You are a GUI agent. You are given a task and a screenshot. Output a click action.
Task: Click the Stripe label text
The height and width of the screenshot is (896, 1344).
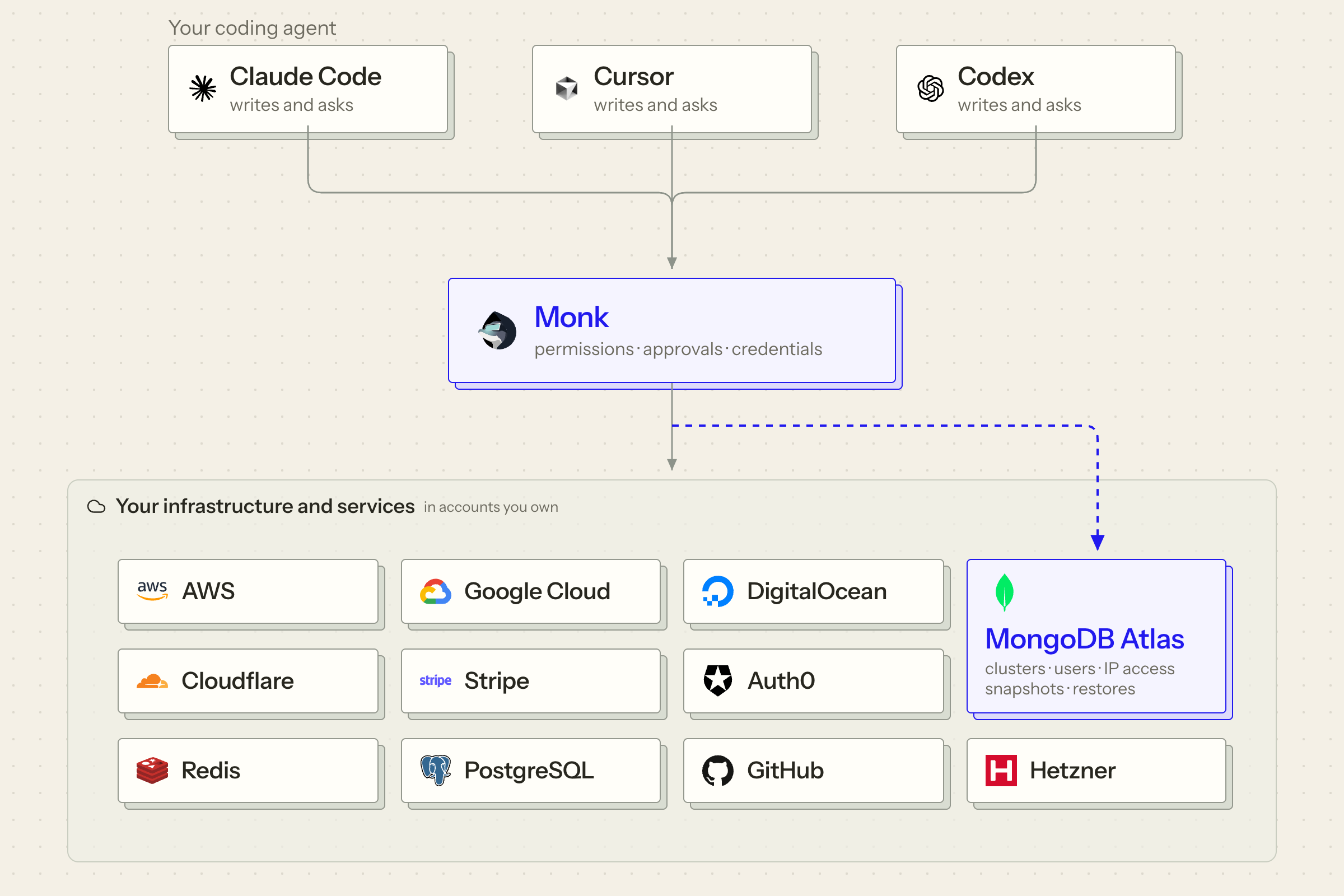(497, 681)
